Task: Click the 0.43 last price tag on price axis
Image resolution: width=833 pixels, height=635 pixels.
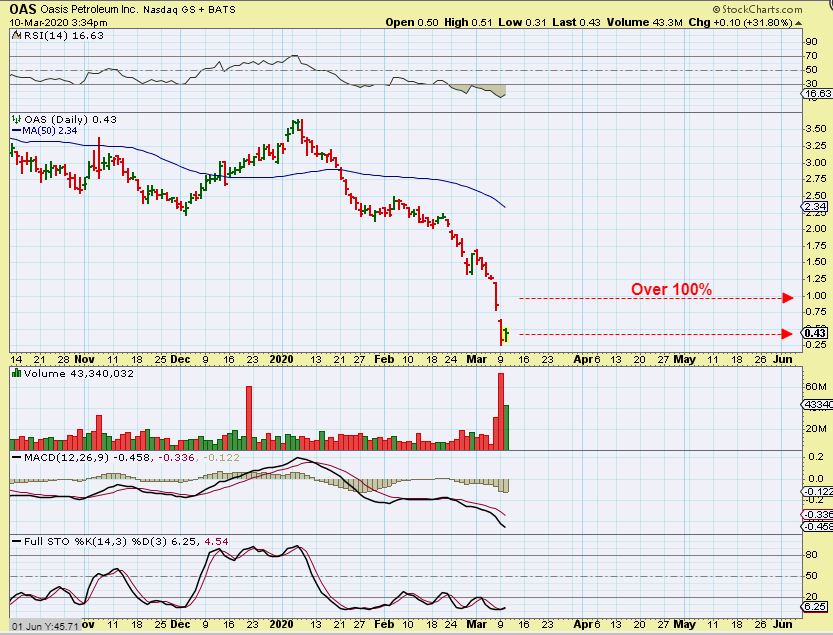Action: pyautogui.click(x=815, y=333)
